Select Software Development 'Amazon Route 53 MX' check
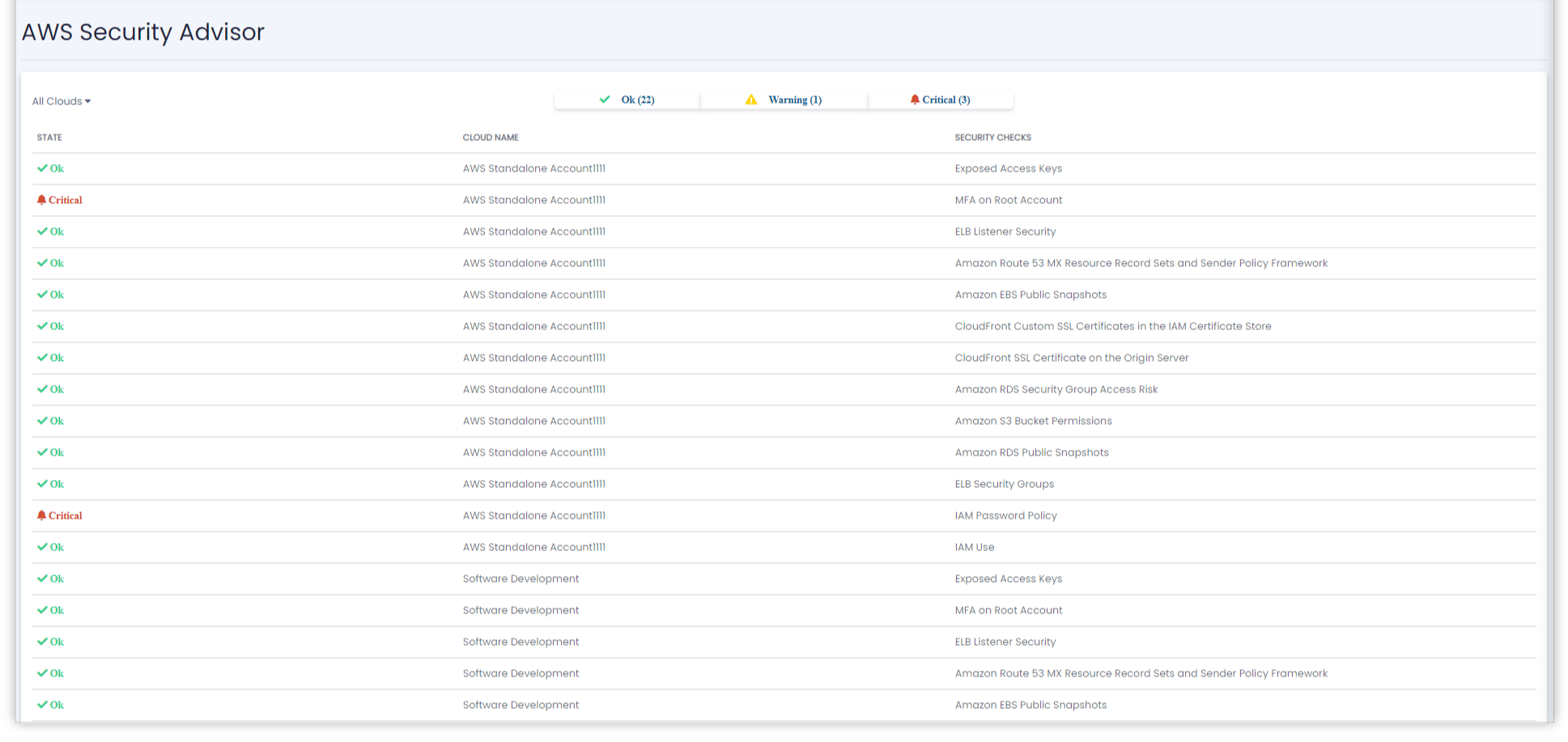1568x742 pixels. 1141,673
